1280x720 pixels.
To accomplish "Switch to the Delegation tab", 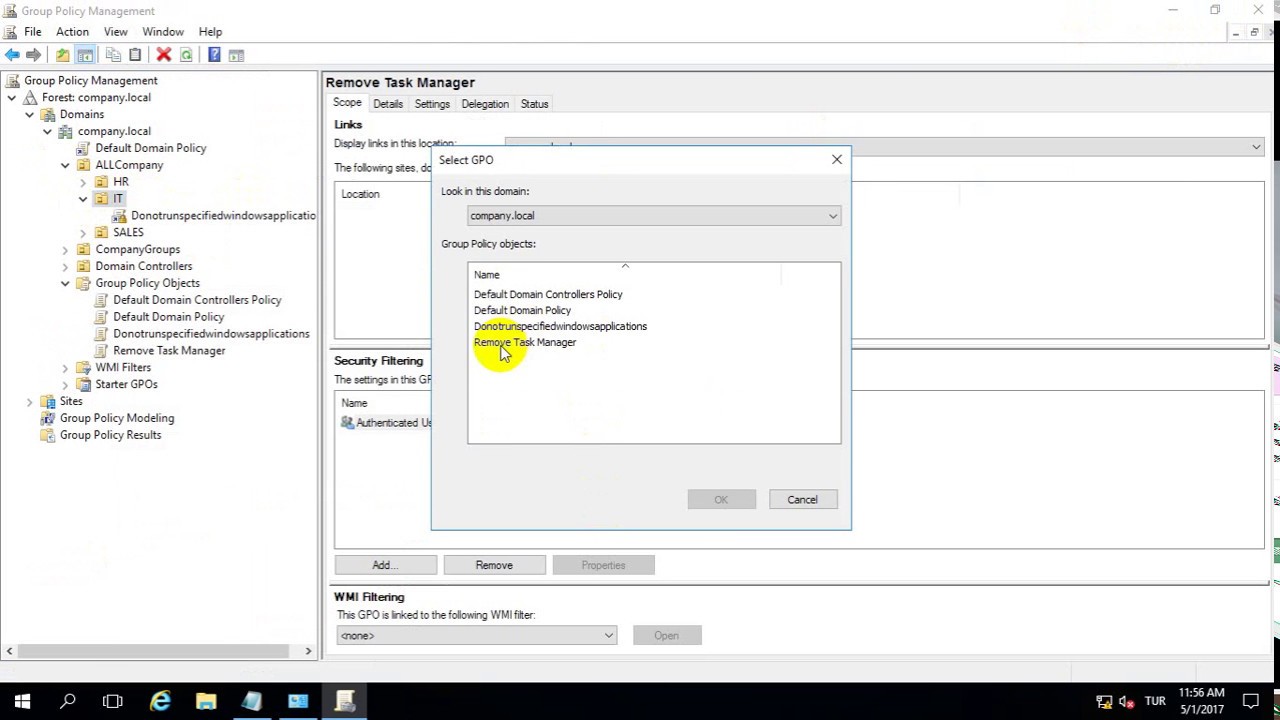I will coord(485,104).
